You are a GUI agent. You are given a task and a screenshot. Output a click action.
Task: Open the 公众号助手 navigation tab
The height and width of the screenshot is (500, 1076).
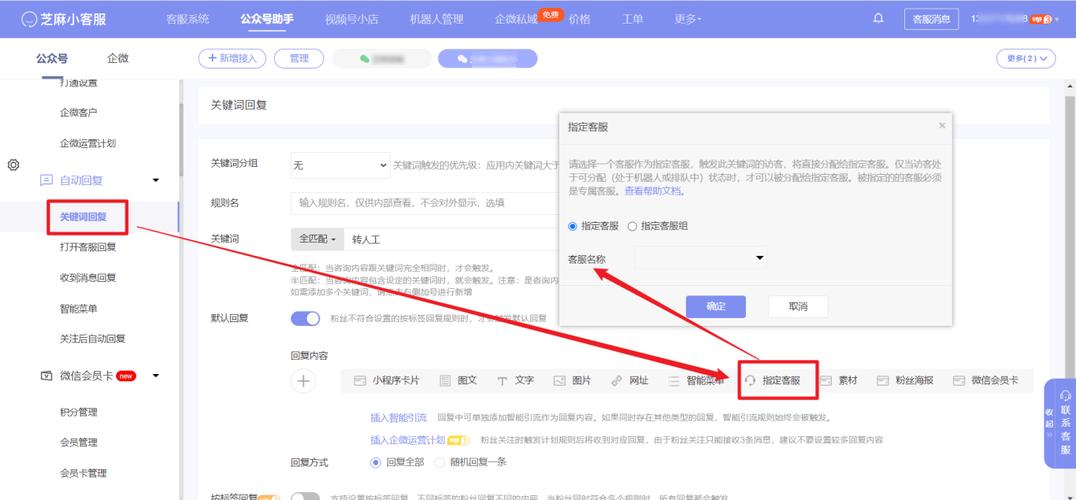267,19
